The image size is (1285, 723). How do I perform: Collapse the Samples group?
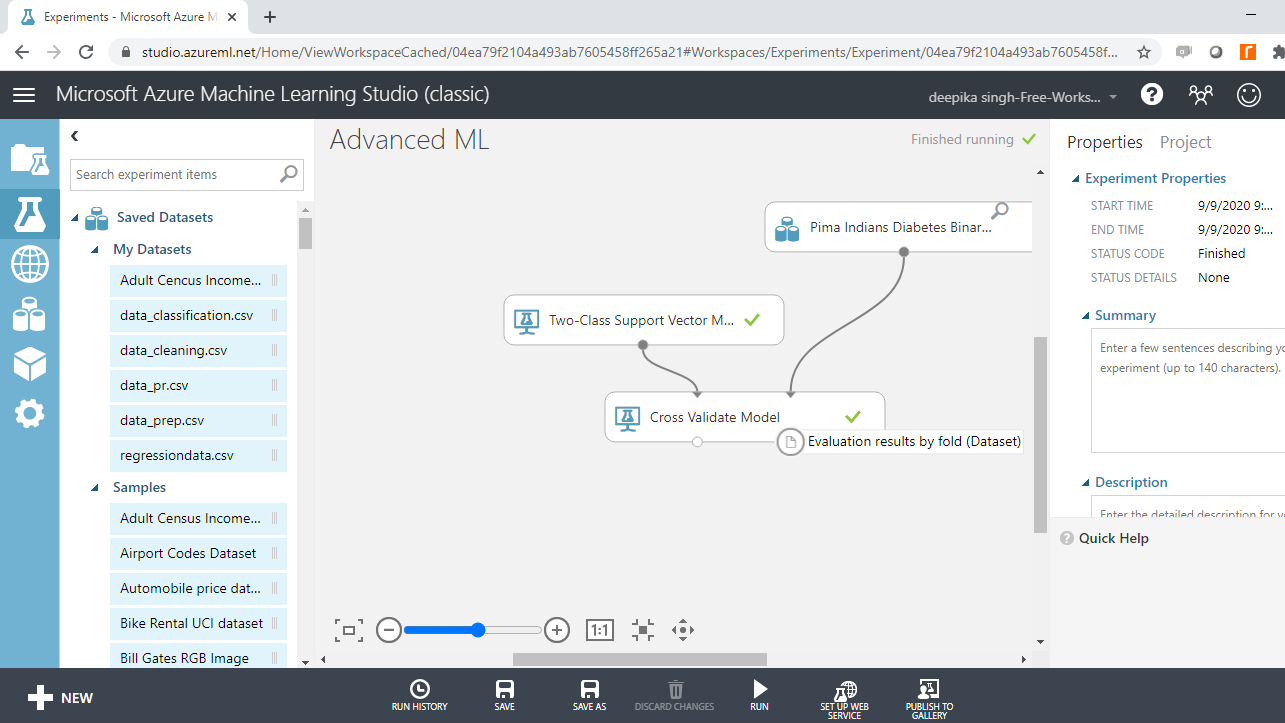95,487
